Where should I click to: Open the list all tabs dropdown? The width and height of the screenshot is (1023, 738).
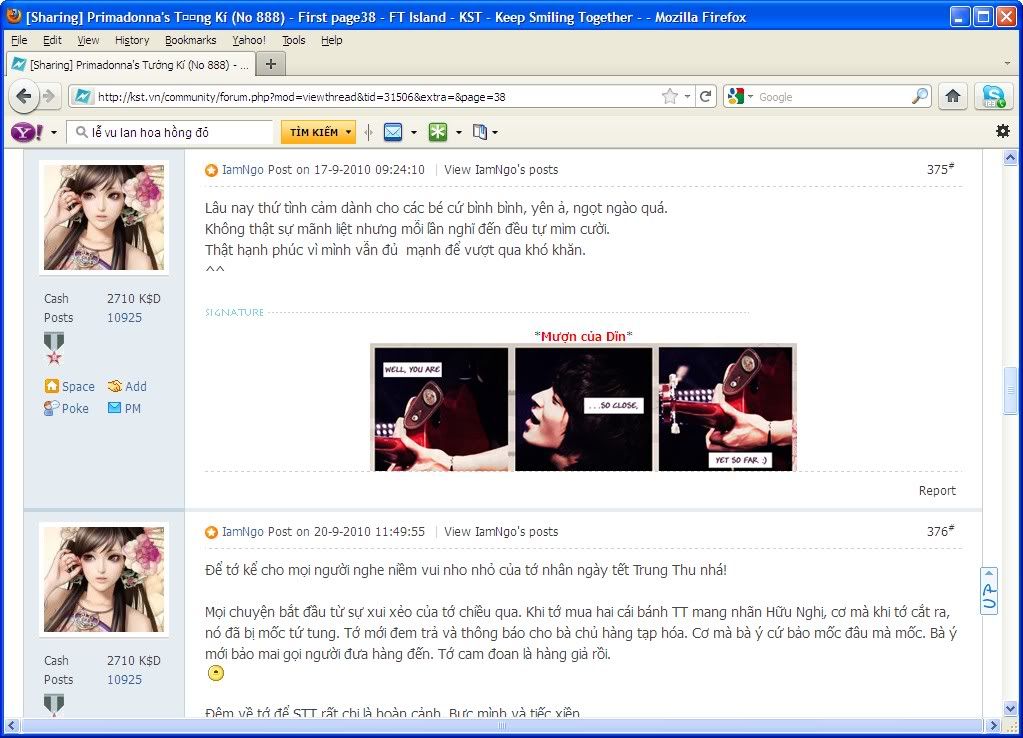(x=1007, y=64)
